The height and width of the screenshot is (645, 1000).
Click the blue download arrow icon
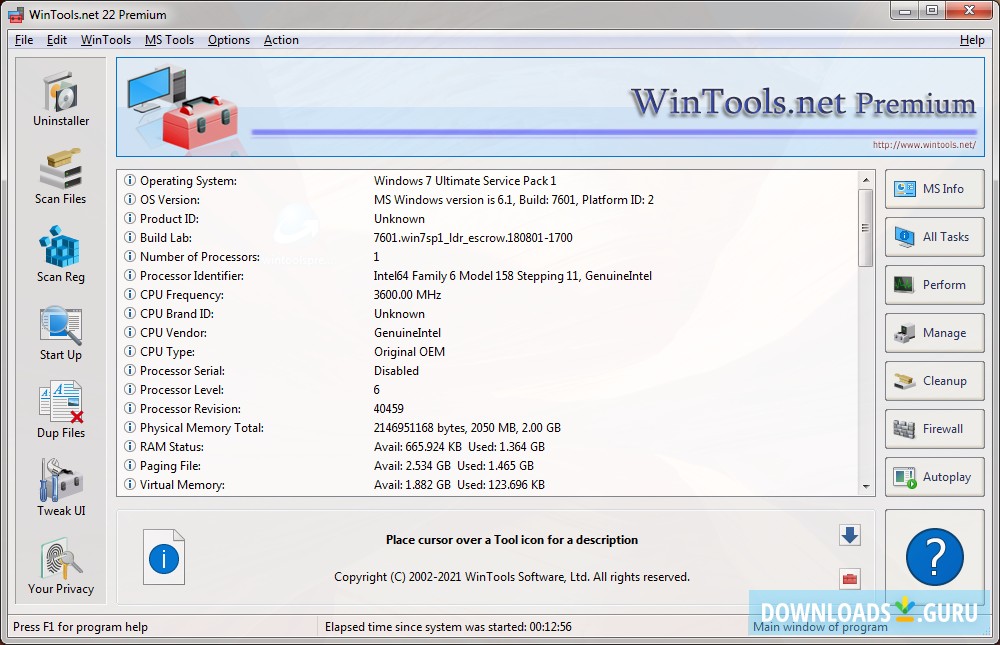coord(850,536)
